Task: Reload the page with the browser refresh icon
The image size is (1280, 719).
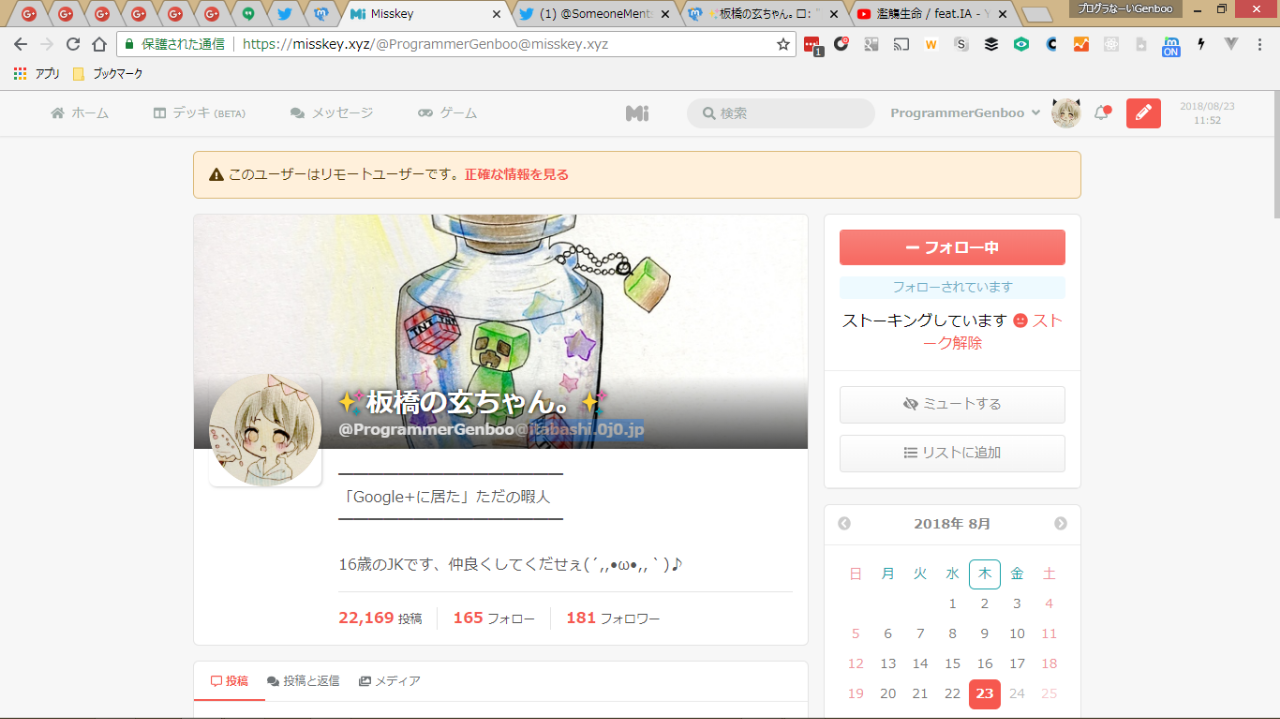Action: coord(73,44)
